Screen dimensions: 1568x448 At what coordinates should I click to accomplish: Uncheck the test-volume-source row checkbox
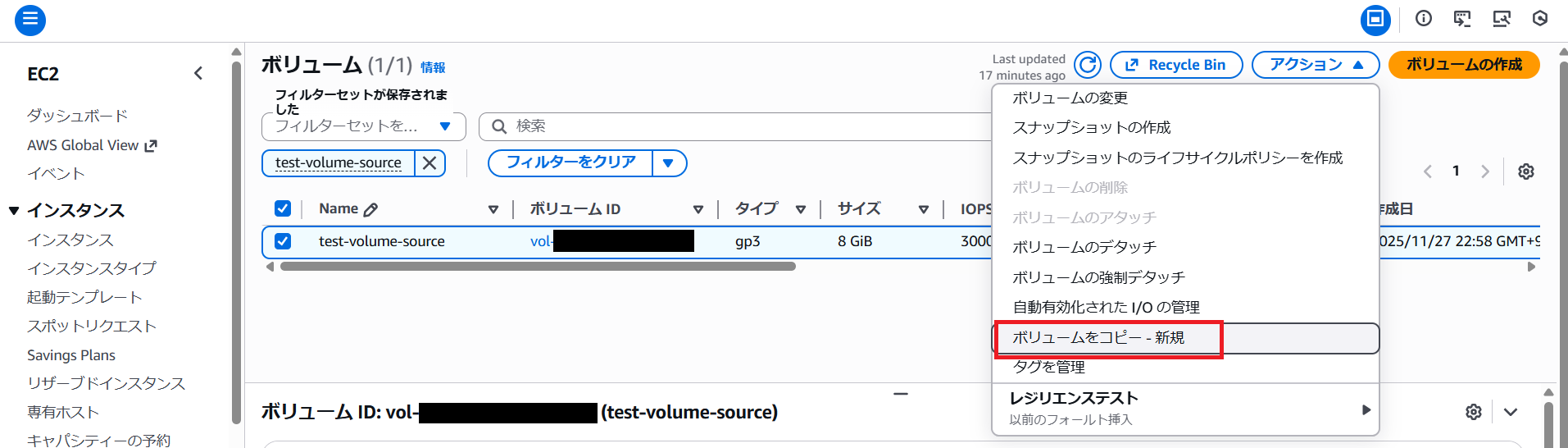click(x=283, y=241)
